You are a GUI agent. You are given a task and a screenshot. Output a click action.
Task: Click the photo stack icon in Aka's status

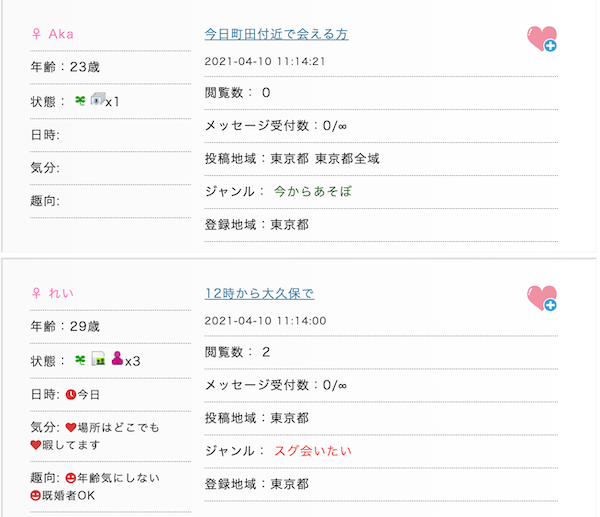pyautogui.click(x=97, y=100)
